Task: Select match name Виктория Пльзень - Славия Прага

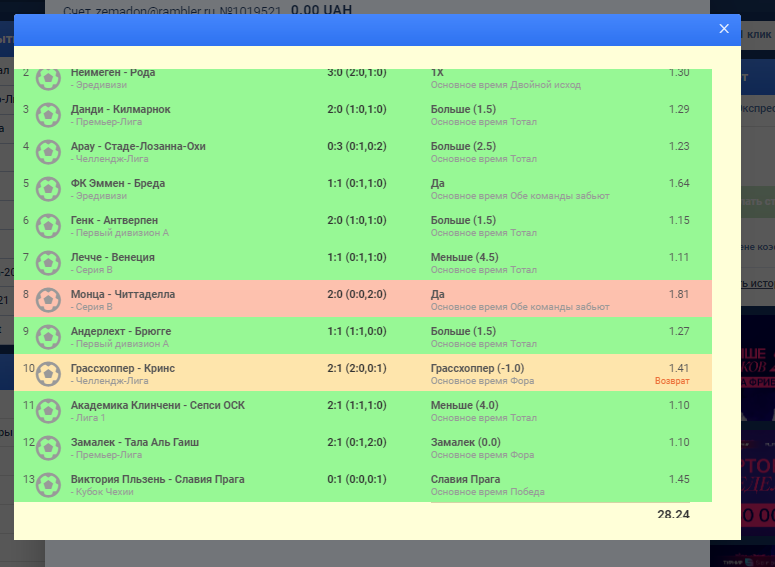Action: tap(157, 480)
